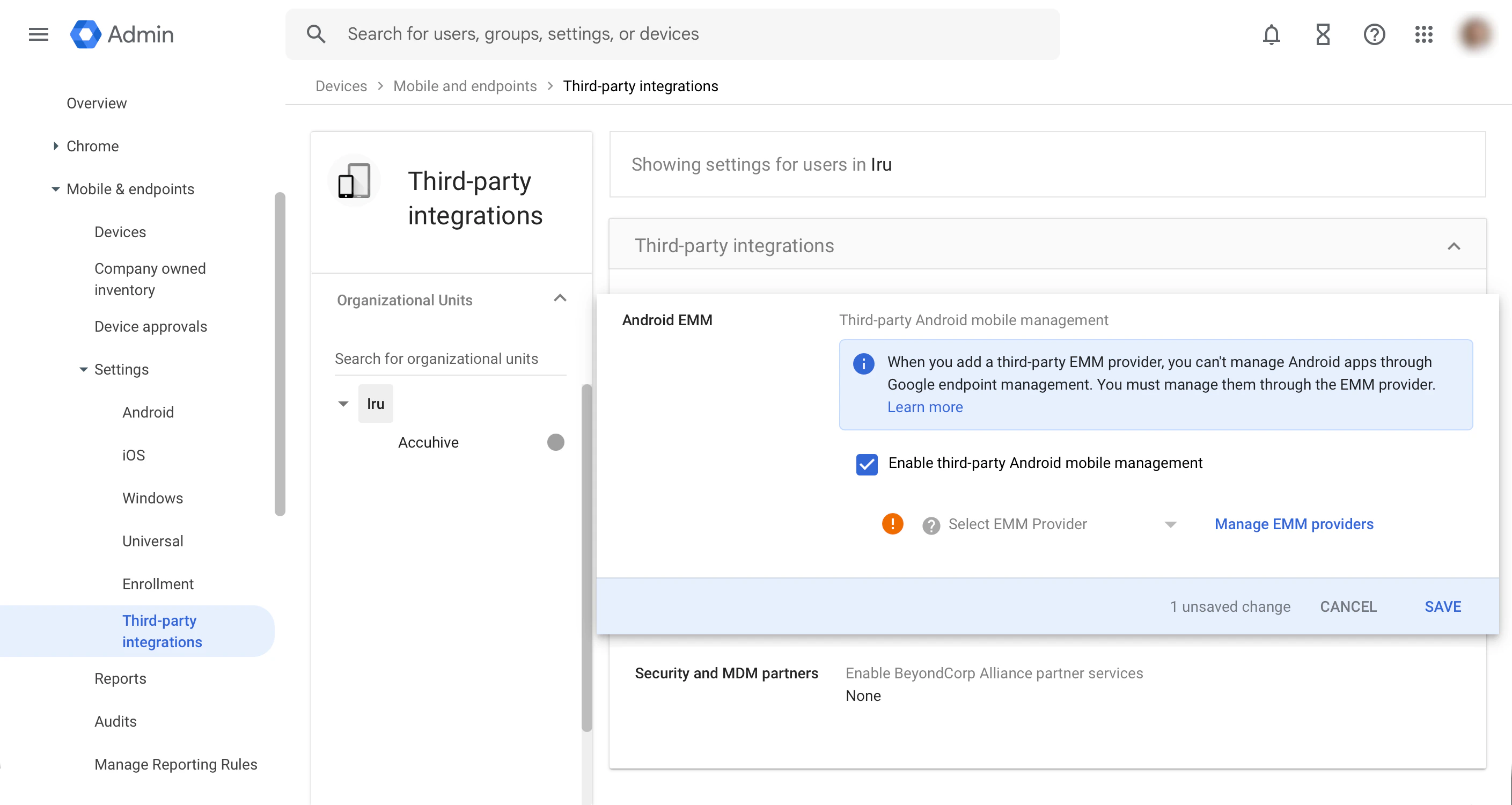Viewport: 1512px width, 805px height.
Task: Click the info icon in the EMM banner
Action: point(863,363)
